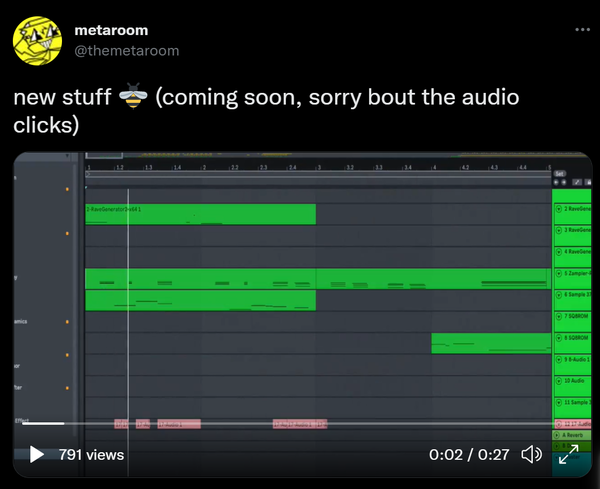
Task: Select the A Reverb return track name
Action: pos(572,435)
